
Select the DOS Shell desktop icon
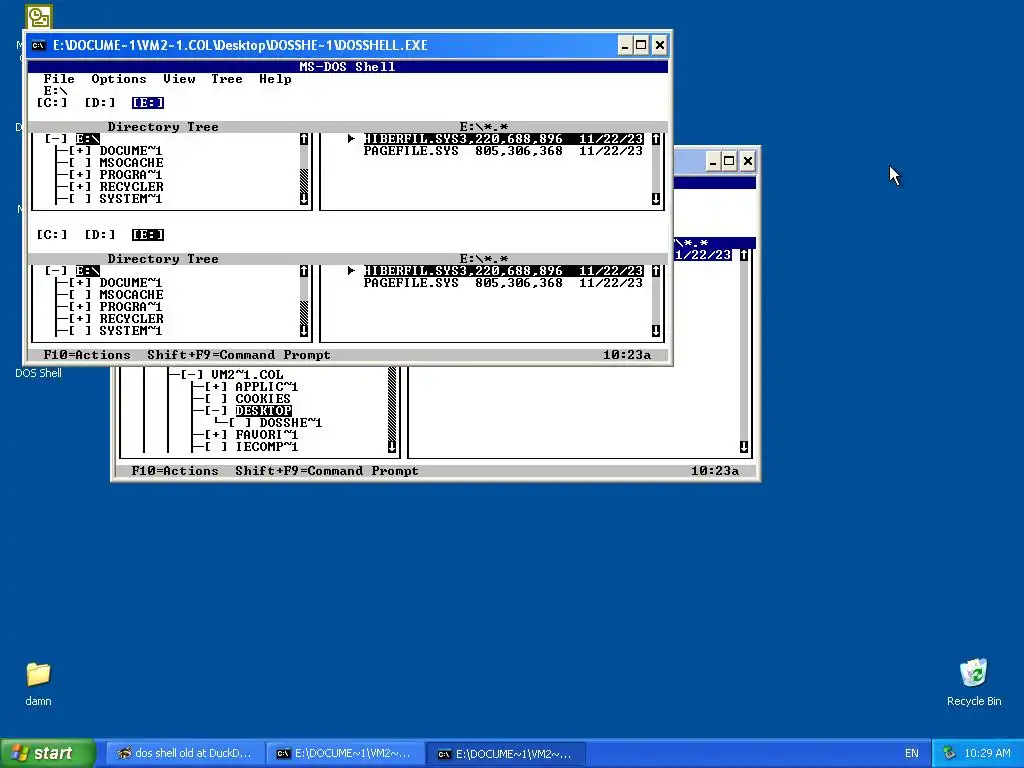[38, 373]
